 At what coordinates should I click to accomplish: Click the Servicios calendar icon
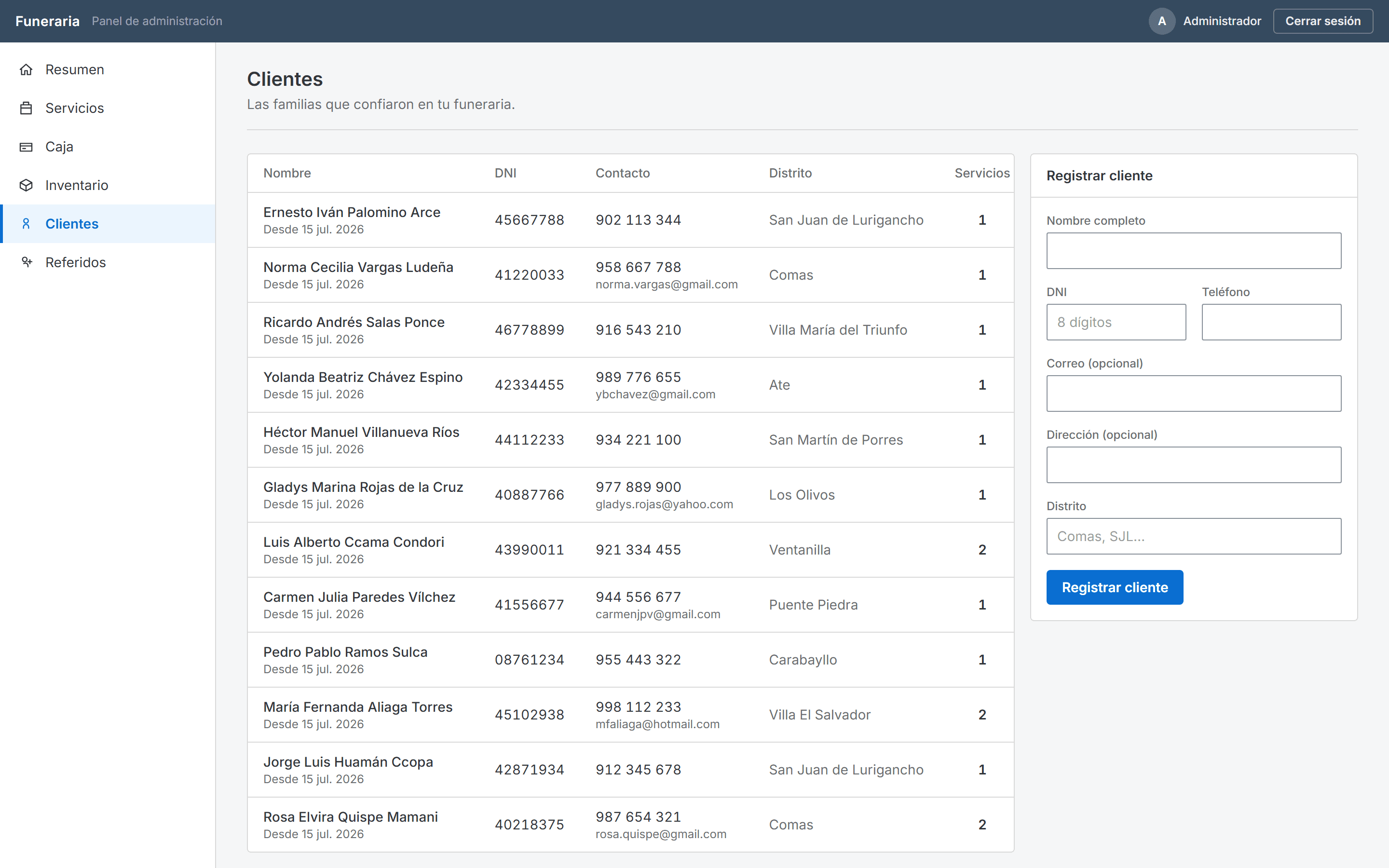pos(26,108)
